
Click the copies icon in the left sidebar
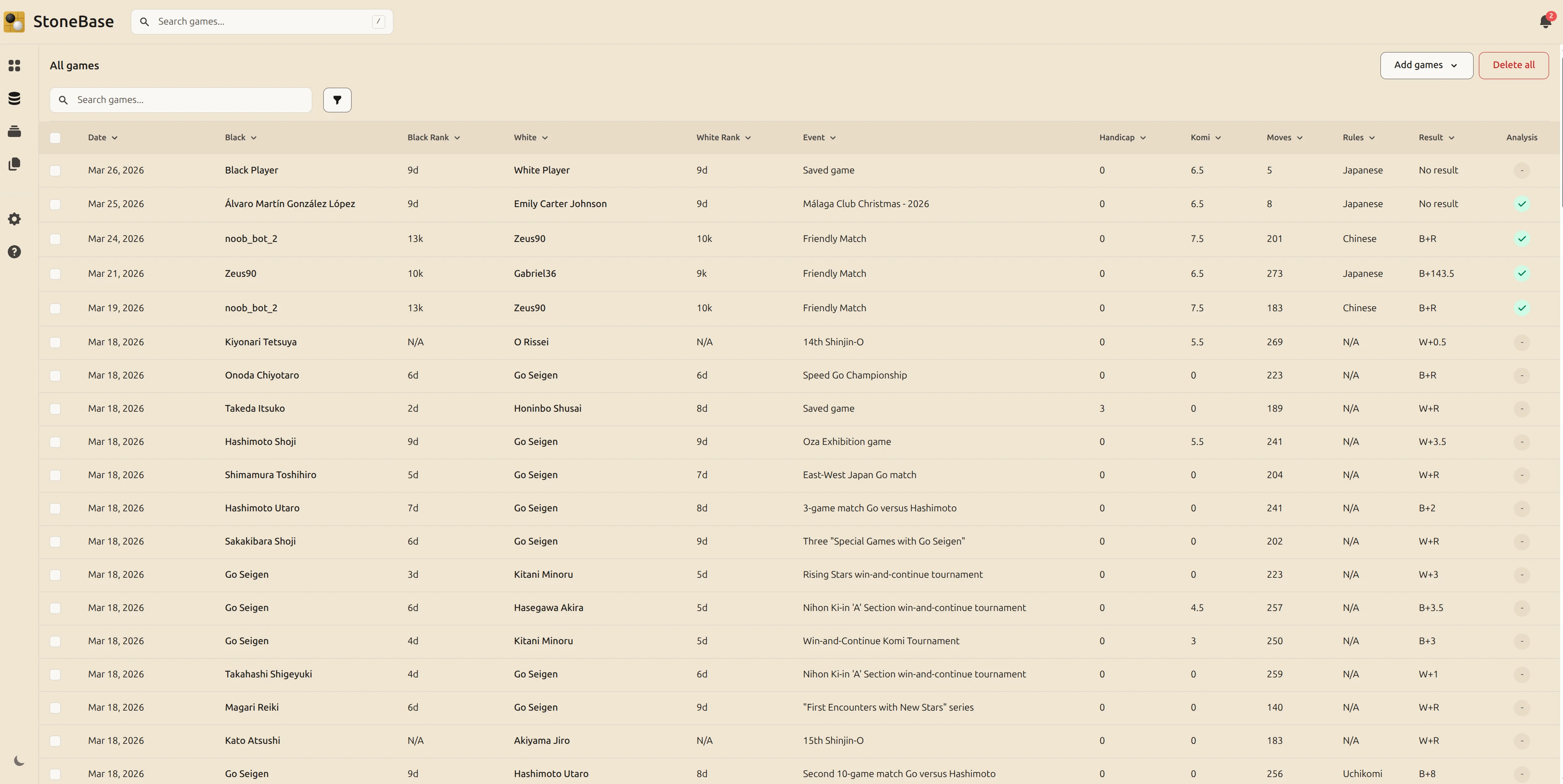pos(14,164)
